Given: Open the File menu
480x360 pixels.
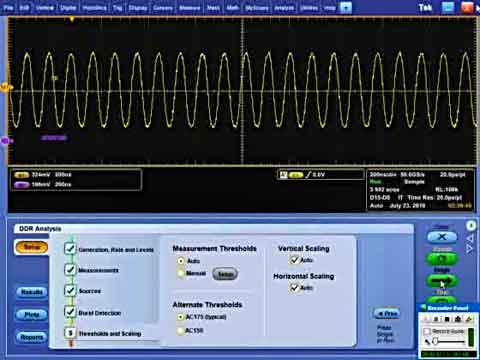Looking at the screenshot, I should pyautogui.click(x=8, y=7).
